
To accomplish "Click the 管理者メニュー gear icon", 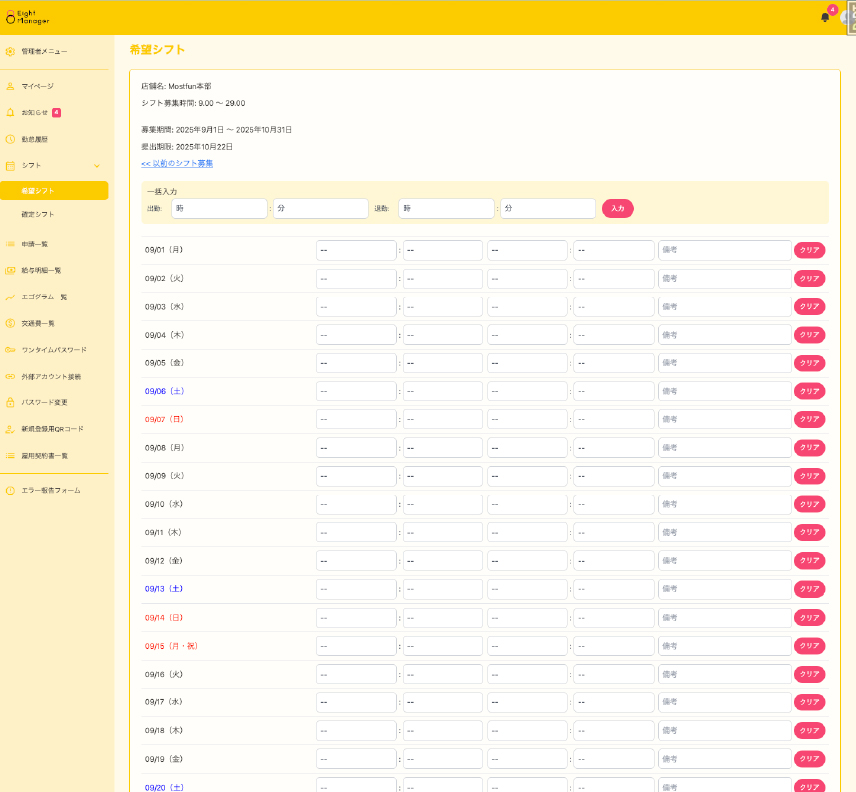I will (x=10, y=51).
